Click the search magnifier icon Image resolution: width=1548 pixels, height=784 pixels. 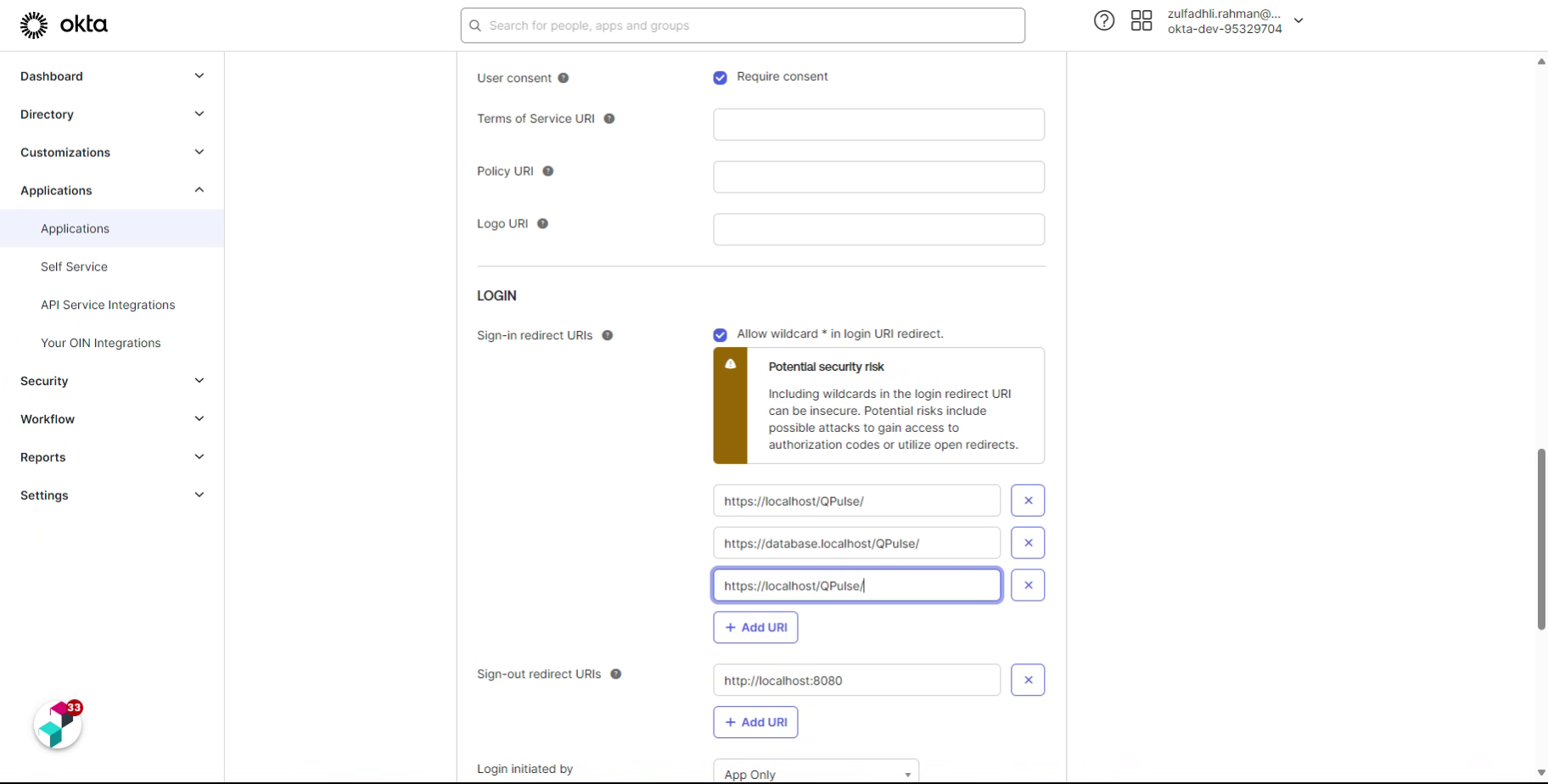(x=475, y=25)
